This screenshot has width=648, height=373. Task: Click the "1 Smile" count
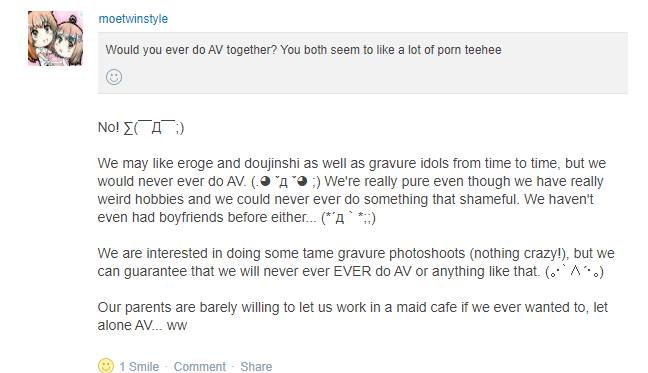tap(139, 366)
